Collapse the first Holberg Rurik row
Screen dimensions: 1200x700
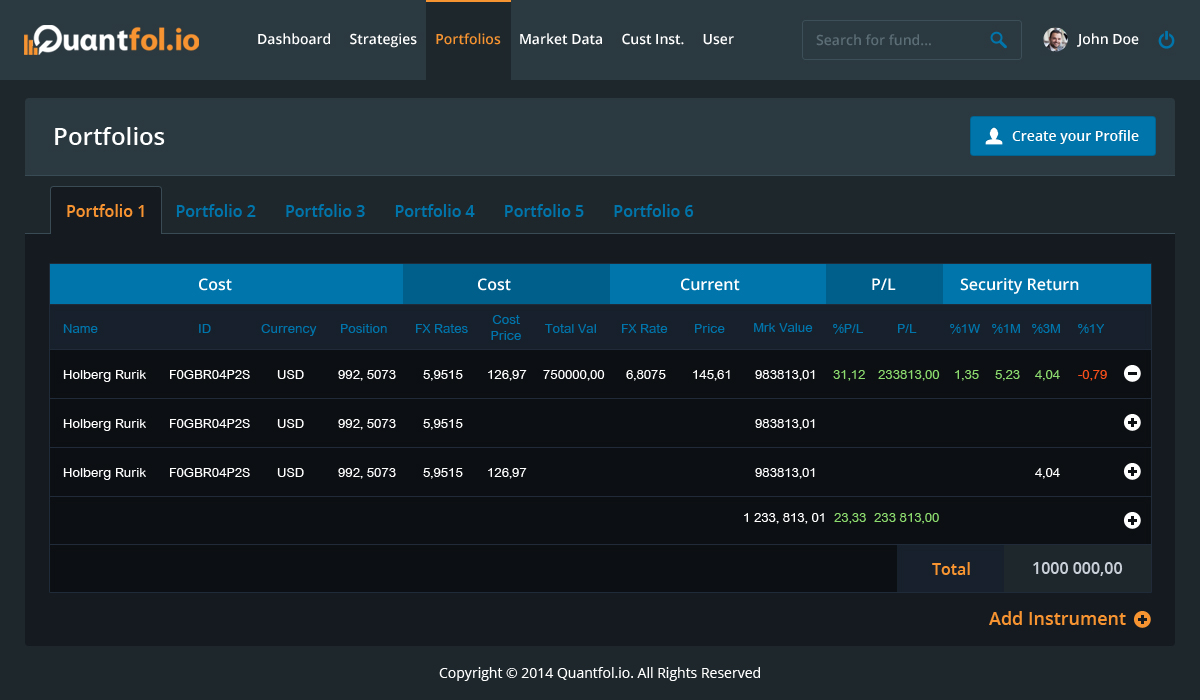(x=1132, y=374)
